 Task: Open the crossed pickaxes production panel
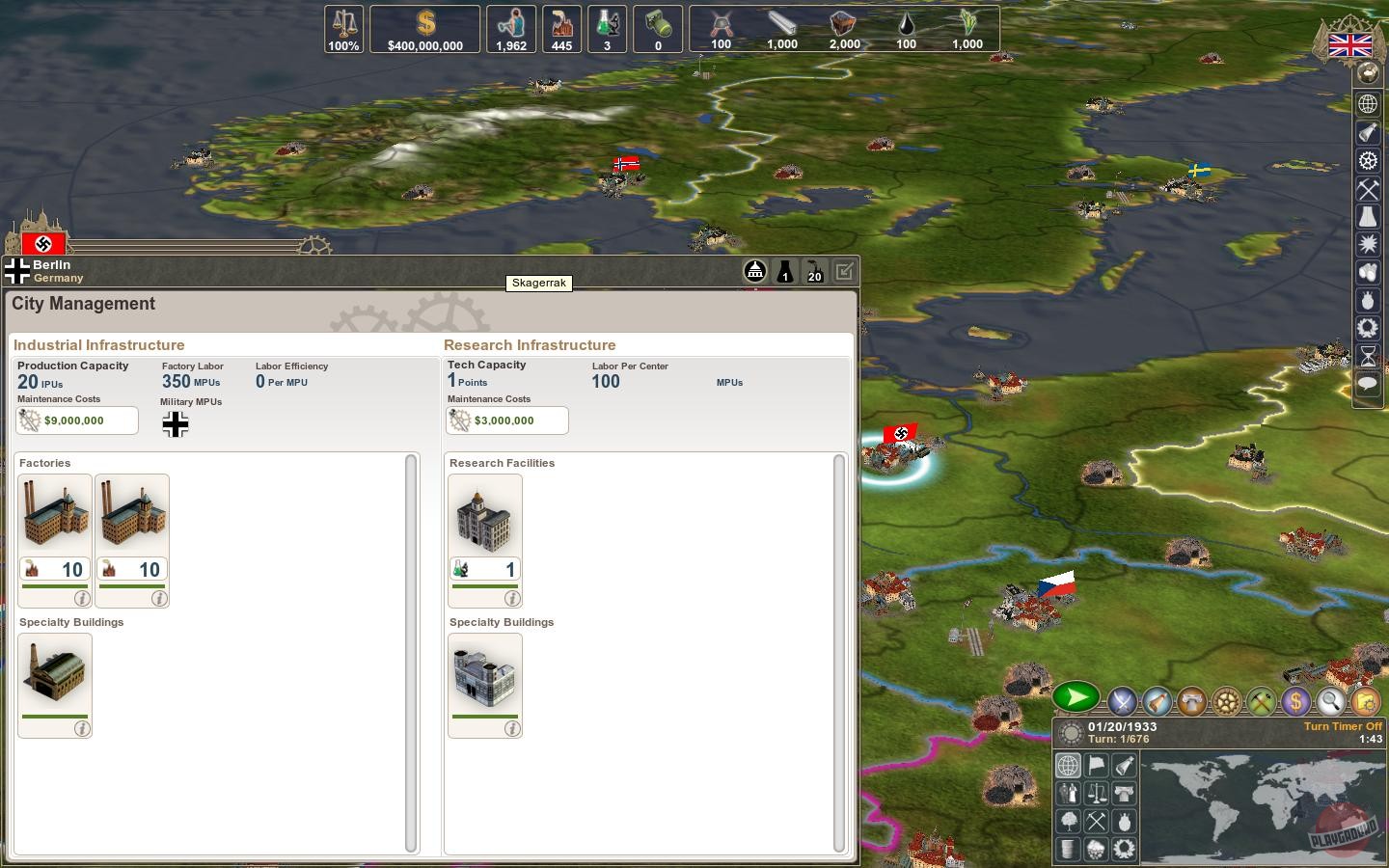pyautogui.click(x=1261, y=701)
